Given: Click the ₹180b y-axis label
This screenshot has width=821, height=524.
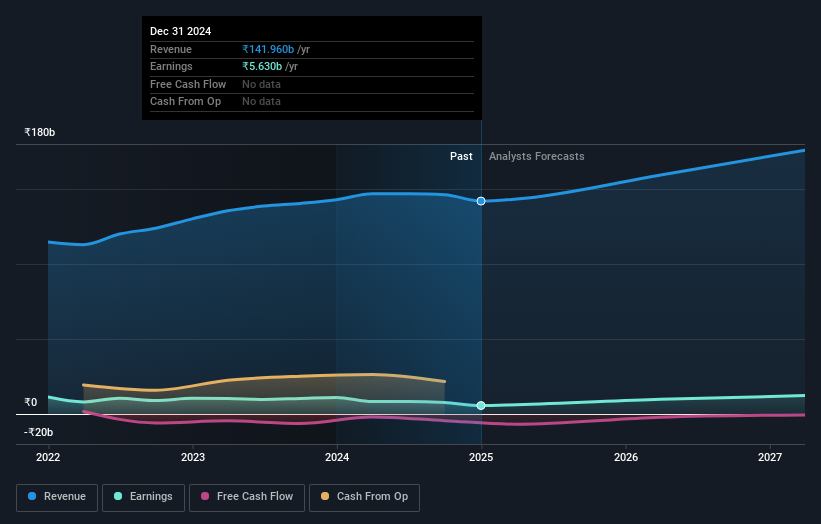Looking at the screenshot, I should coord(39,132).
